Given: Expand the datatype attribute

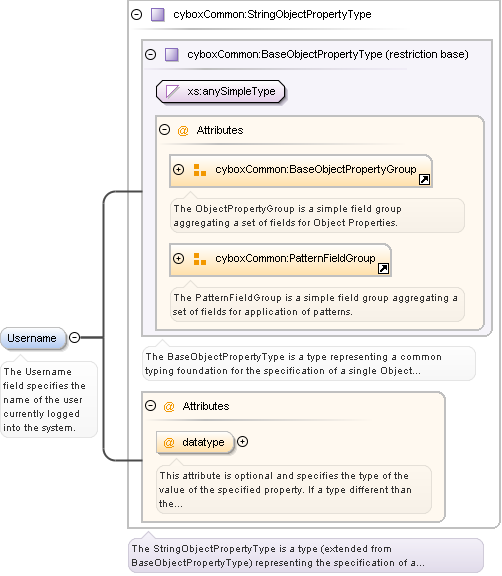Looking at the screenshot, I should [x=242, y=442].
